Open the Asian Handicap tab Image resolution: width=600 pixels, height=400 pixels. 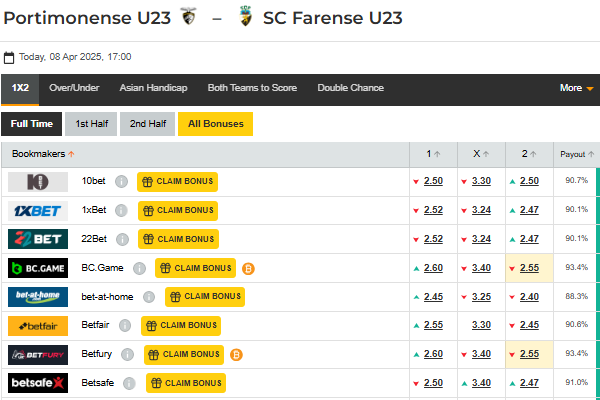pos(153,88)
